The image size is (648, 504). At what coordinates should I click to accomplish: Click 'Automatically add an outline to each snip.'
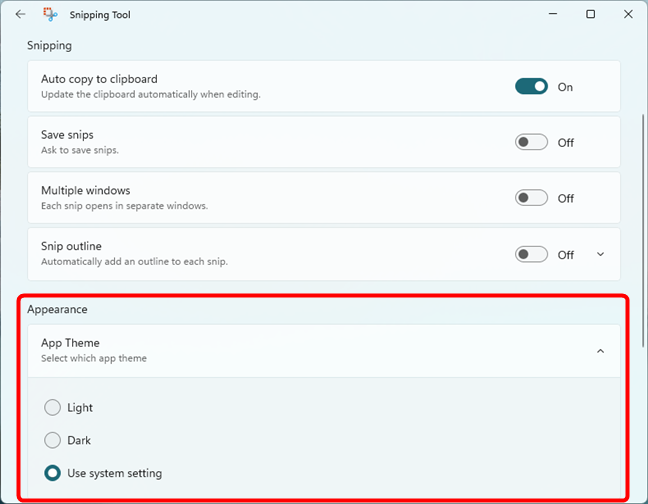134,262
